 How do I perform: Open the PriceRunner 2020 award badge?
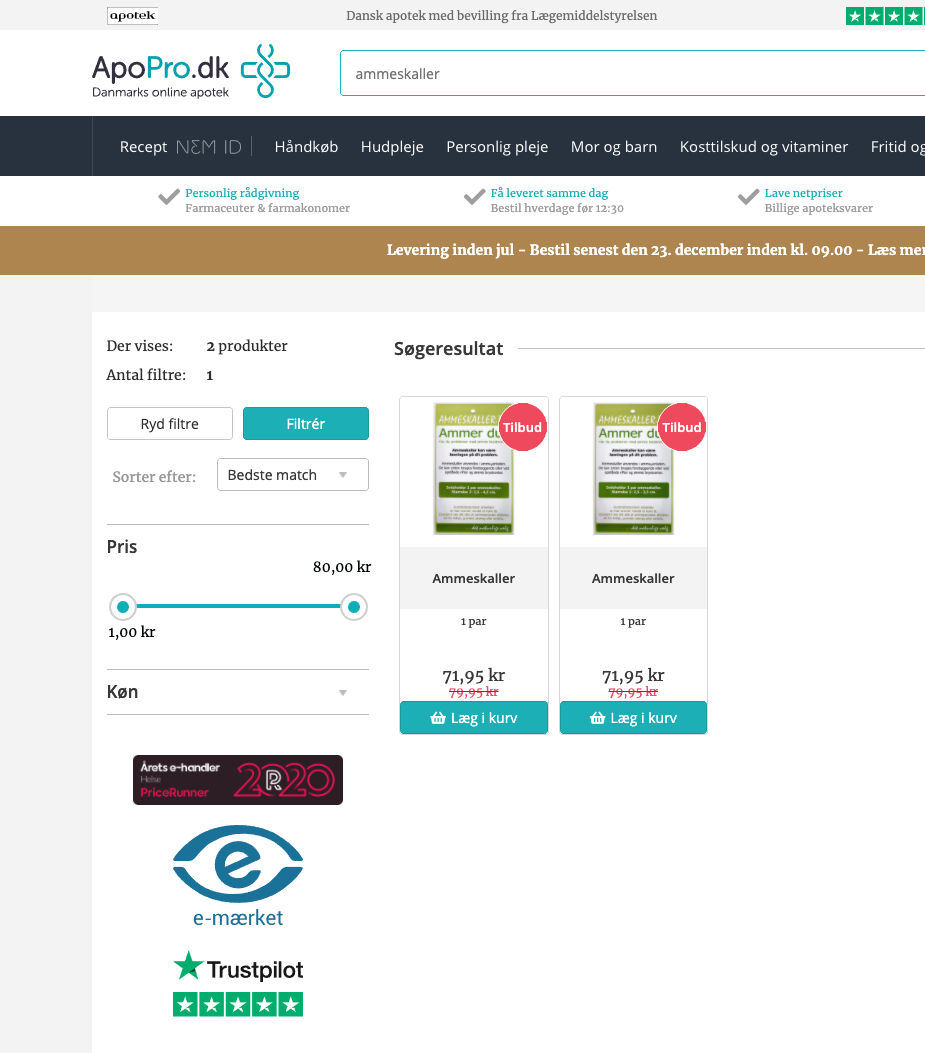(238, 780)
